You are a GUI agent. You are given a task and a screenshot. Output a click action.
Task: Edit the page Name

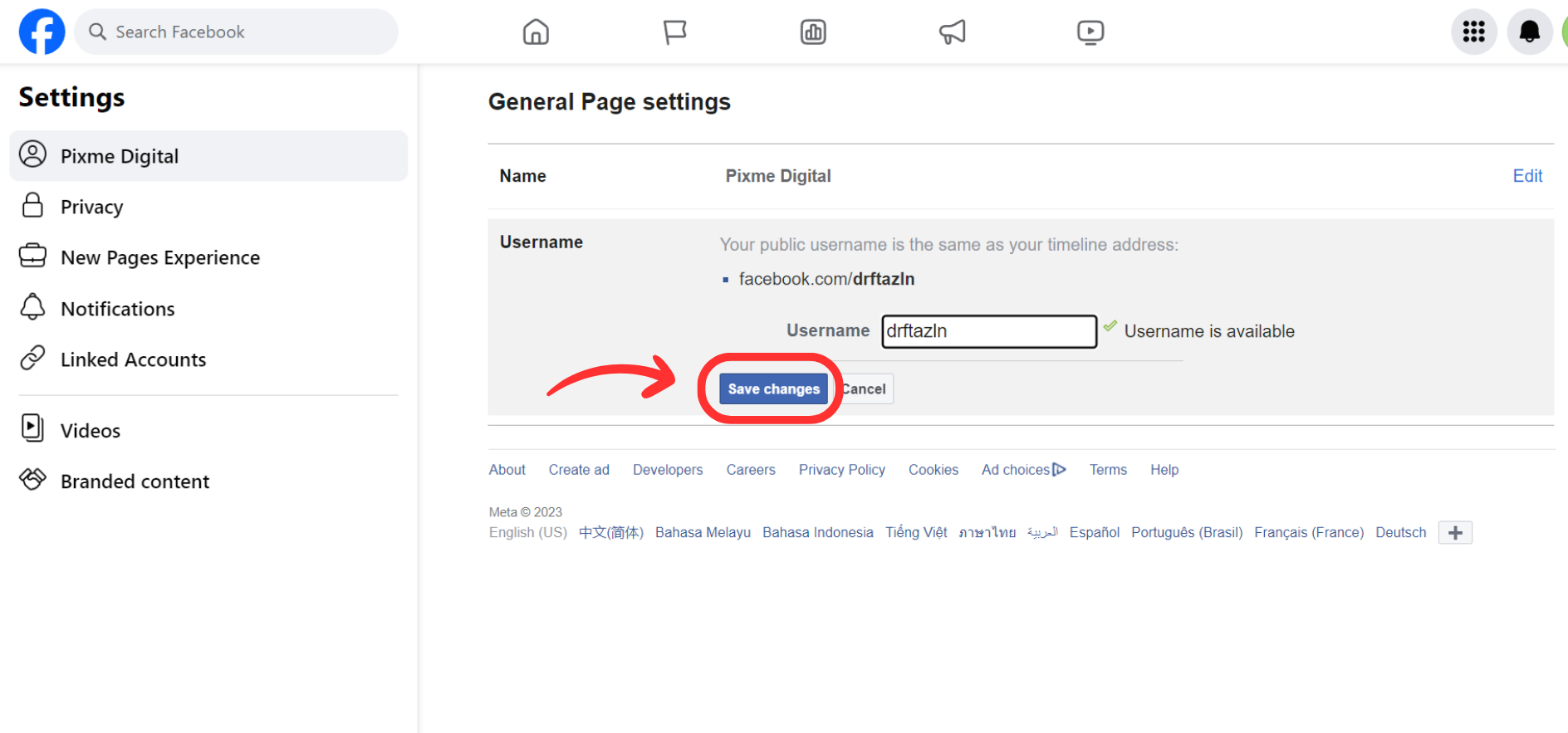[x=1526, y=176]
